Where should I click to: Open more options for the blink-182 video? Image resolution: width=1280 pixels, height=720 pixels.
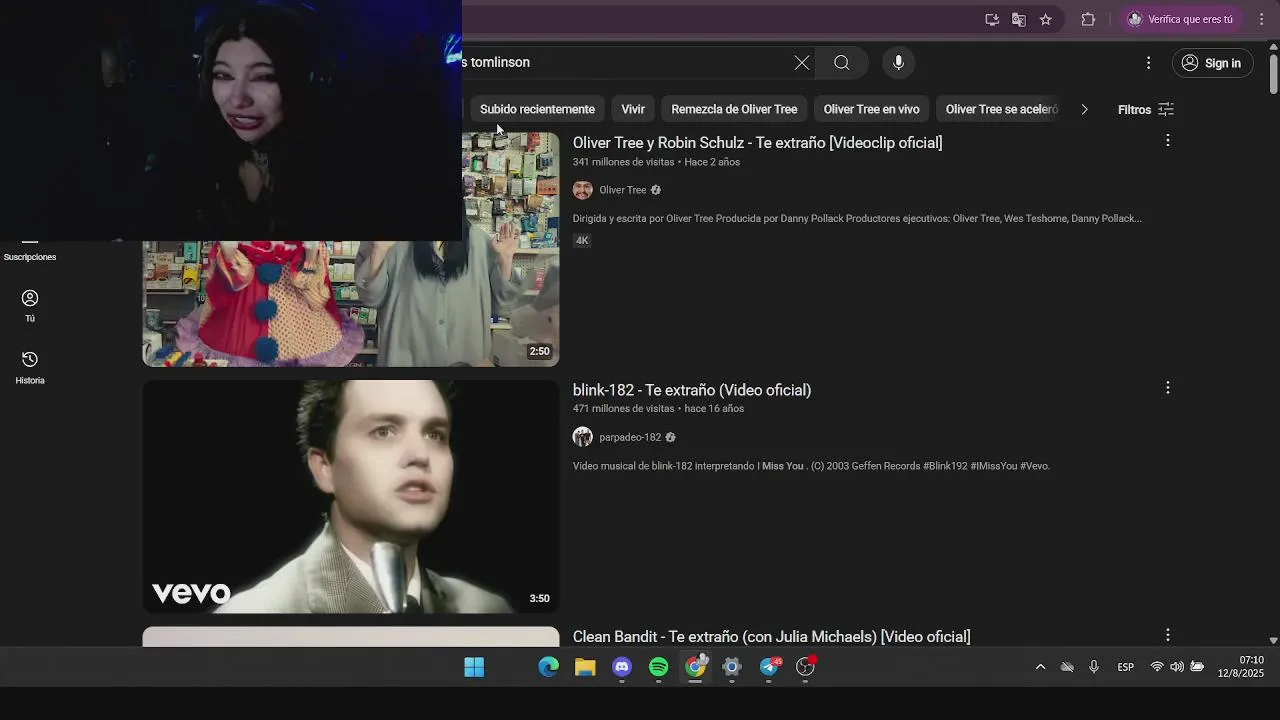1167,388
